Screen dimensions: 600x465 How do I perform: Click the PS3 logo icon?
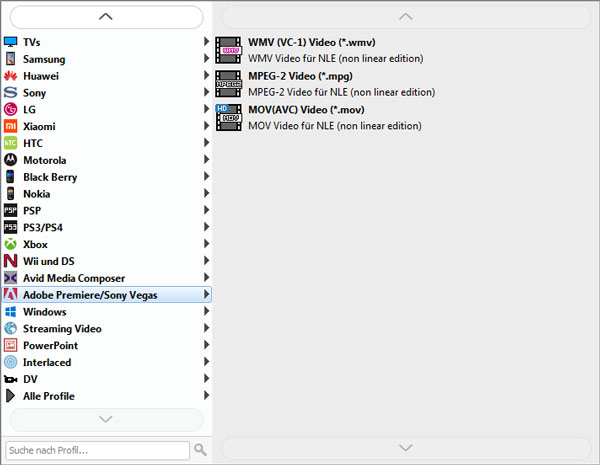coord(11,227)
